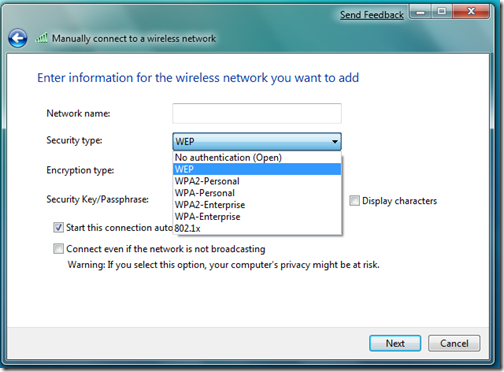Click the Next button
504x372 pixels.
[395, 343]
